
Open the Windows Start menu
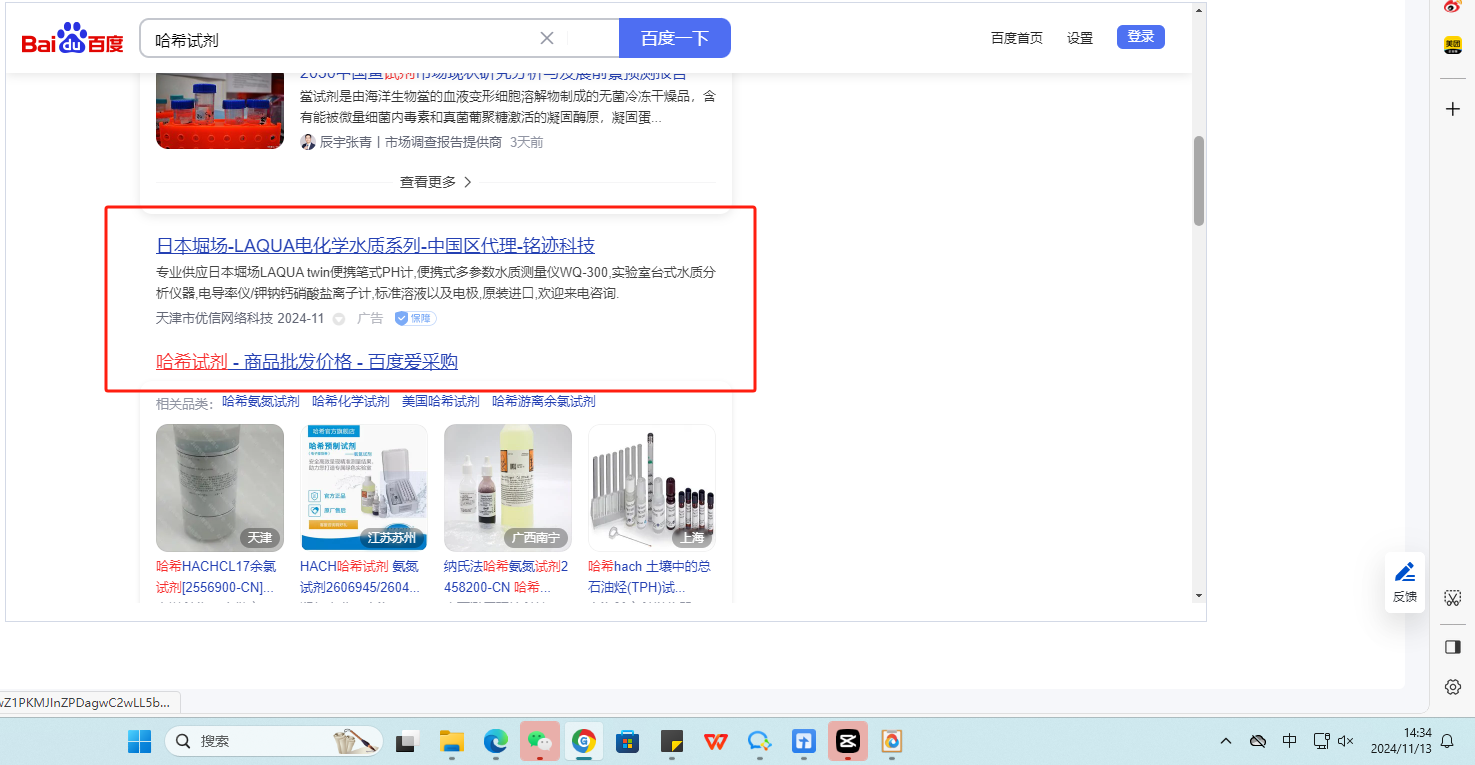(139, 741)
